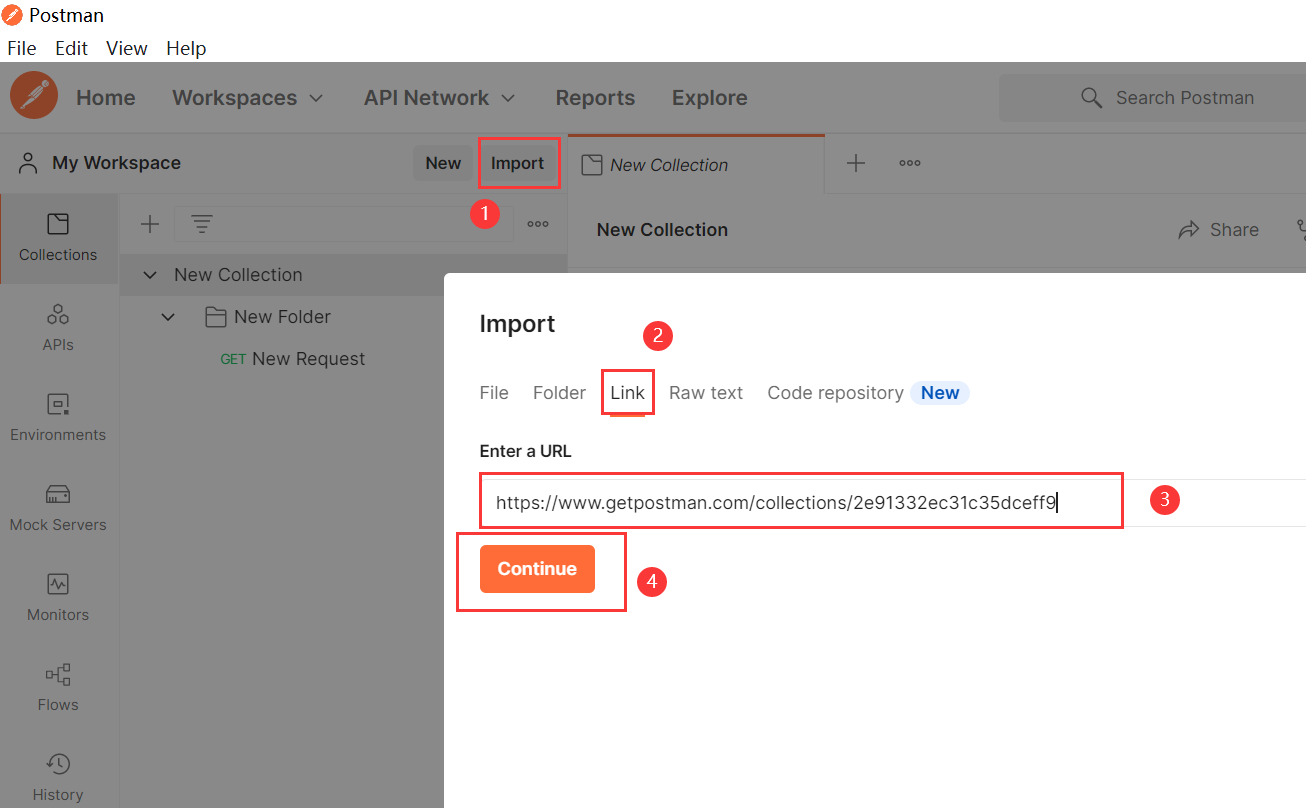
Task: Open the History sidebar panel
Action: [x=58, y=778]
